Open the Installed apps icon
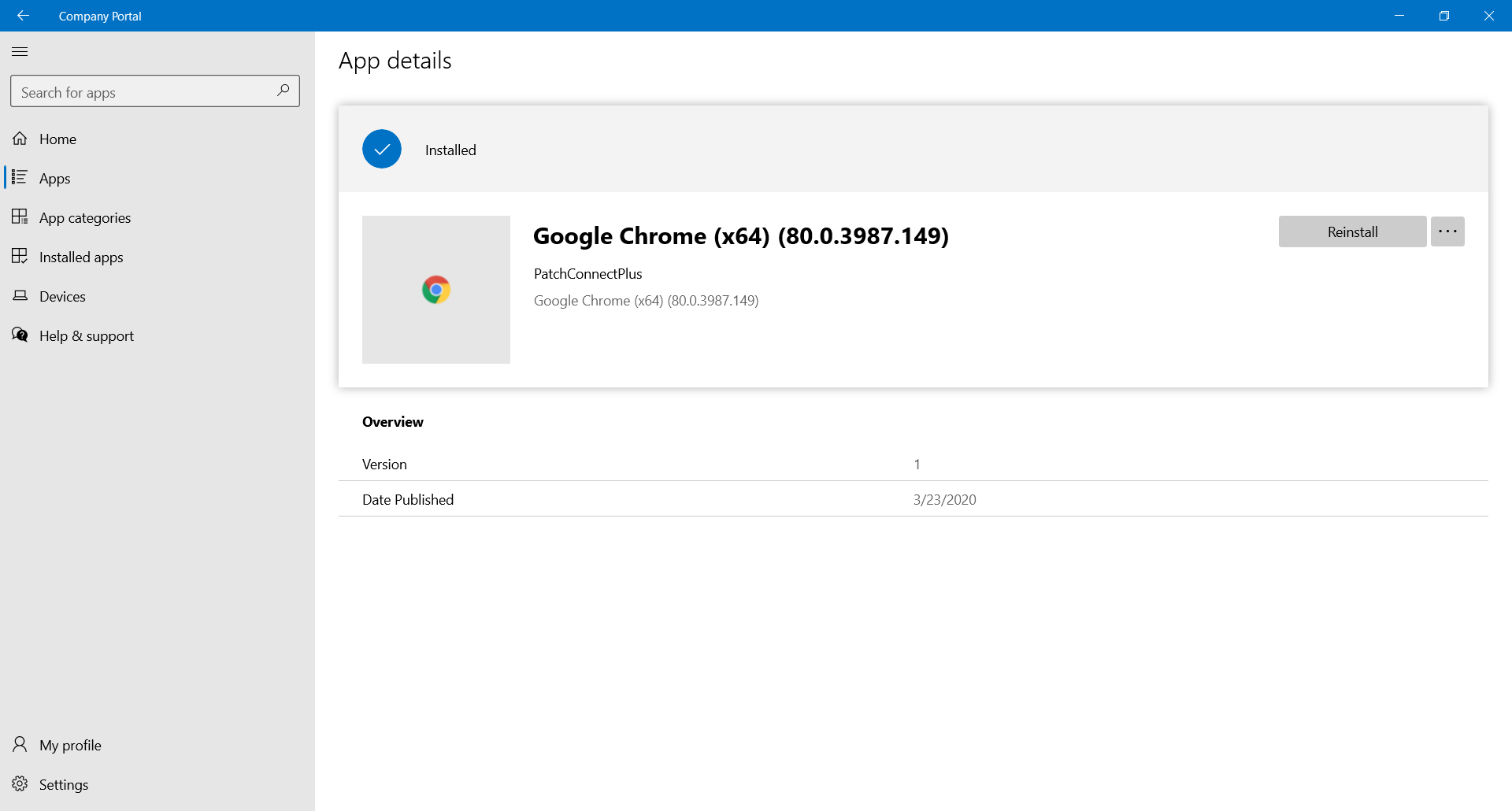The image size is (1512, 811). tap(20, 256)
